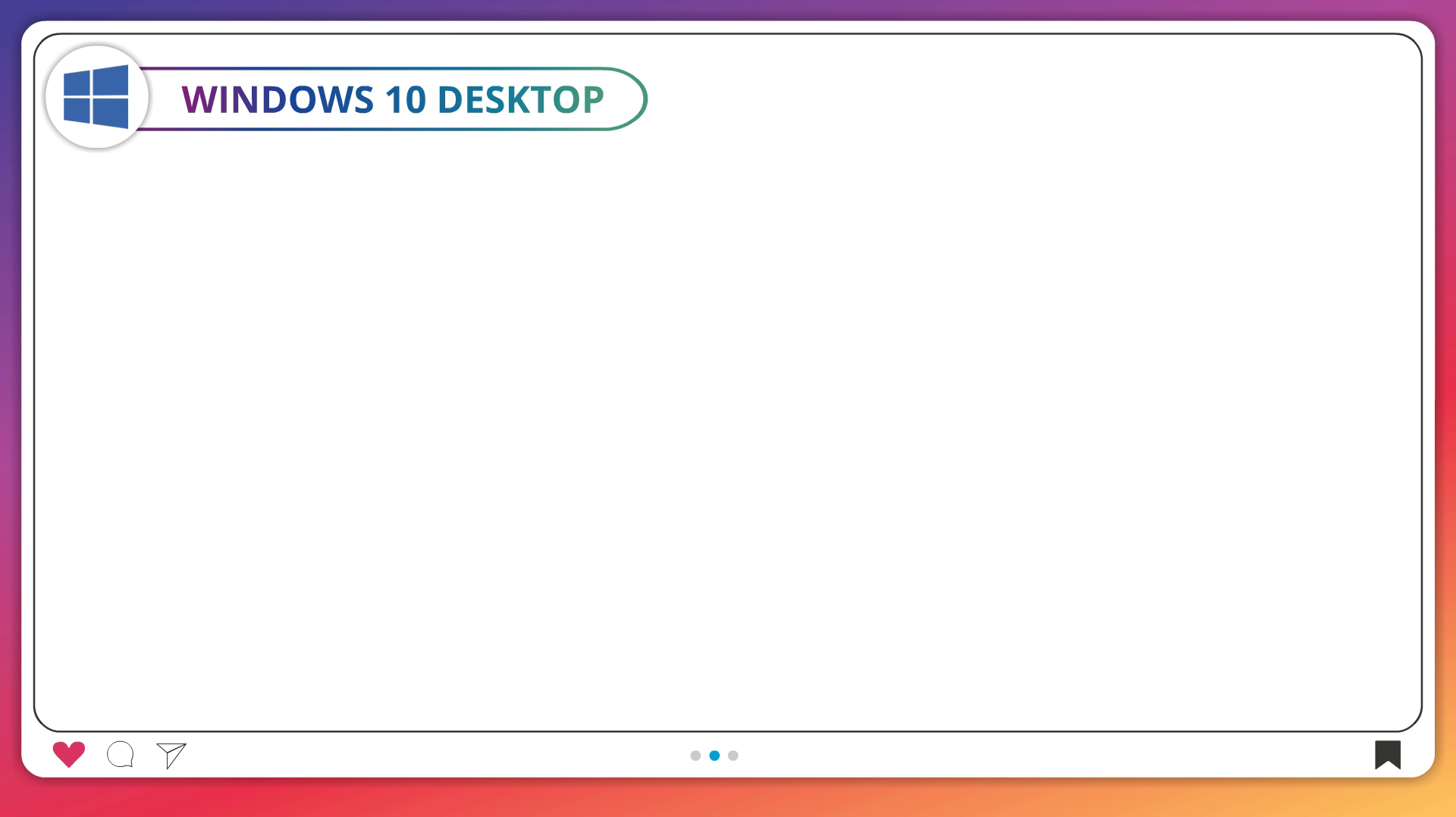Click the word DESKTOP in the title

click(520, 100)
